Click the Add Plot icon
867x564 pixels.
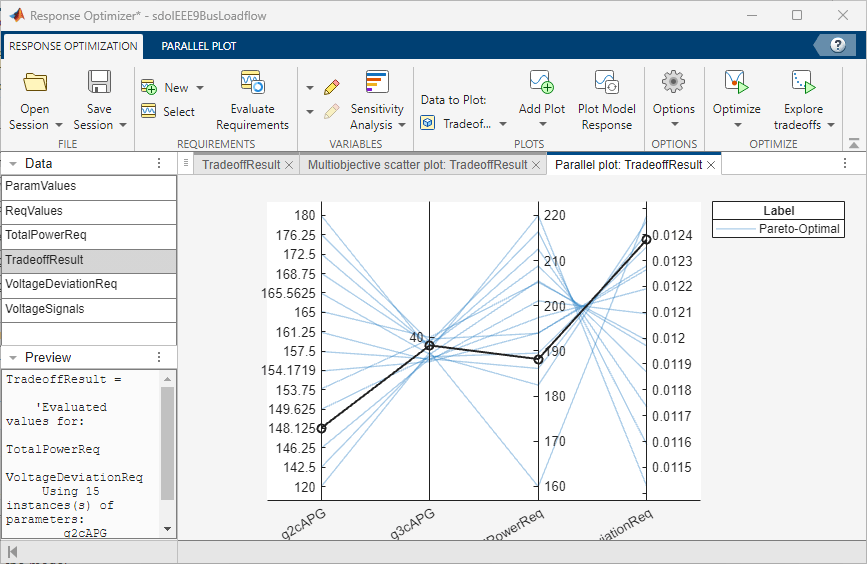point(541,84)
